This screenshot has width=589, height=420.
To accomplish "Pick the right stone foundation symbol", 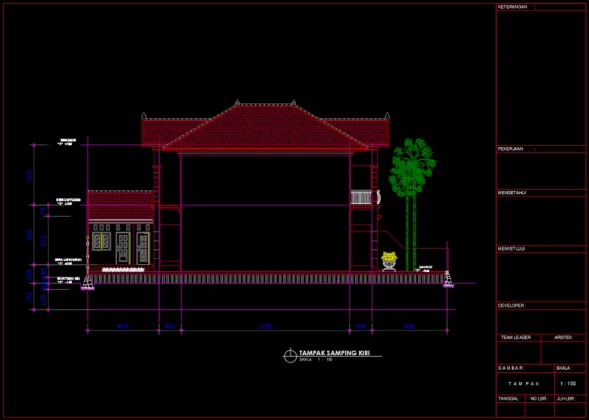I will 448,279.
